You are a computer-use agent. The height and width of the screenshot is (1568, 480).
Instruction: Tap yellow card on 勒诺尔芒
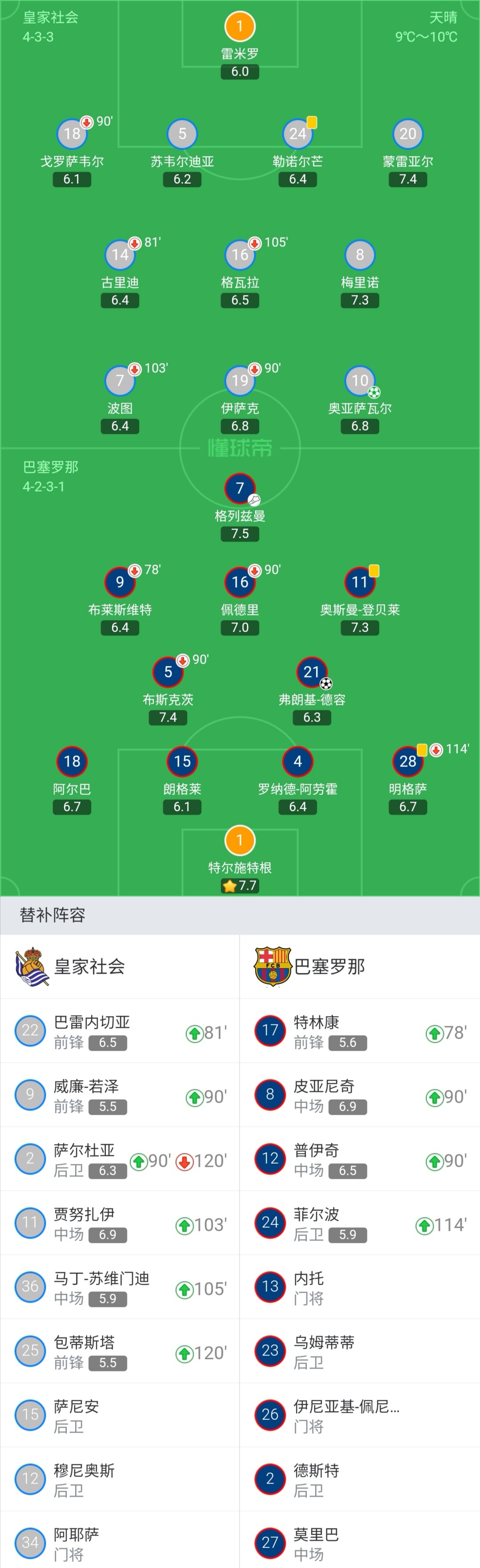[312, 122]
